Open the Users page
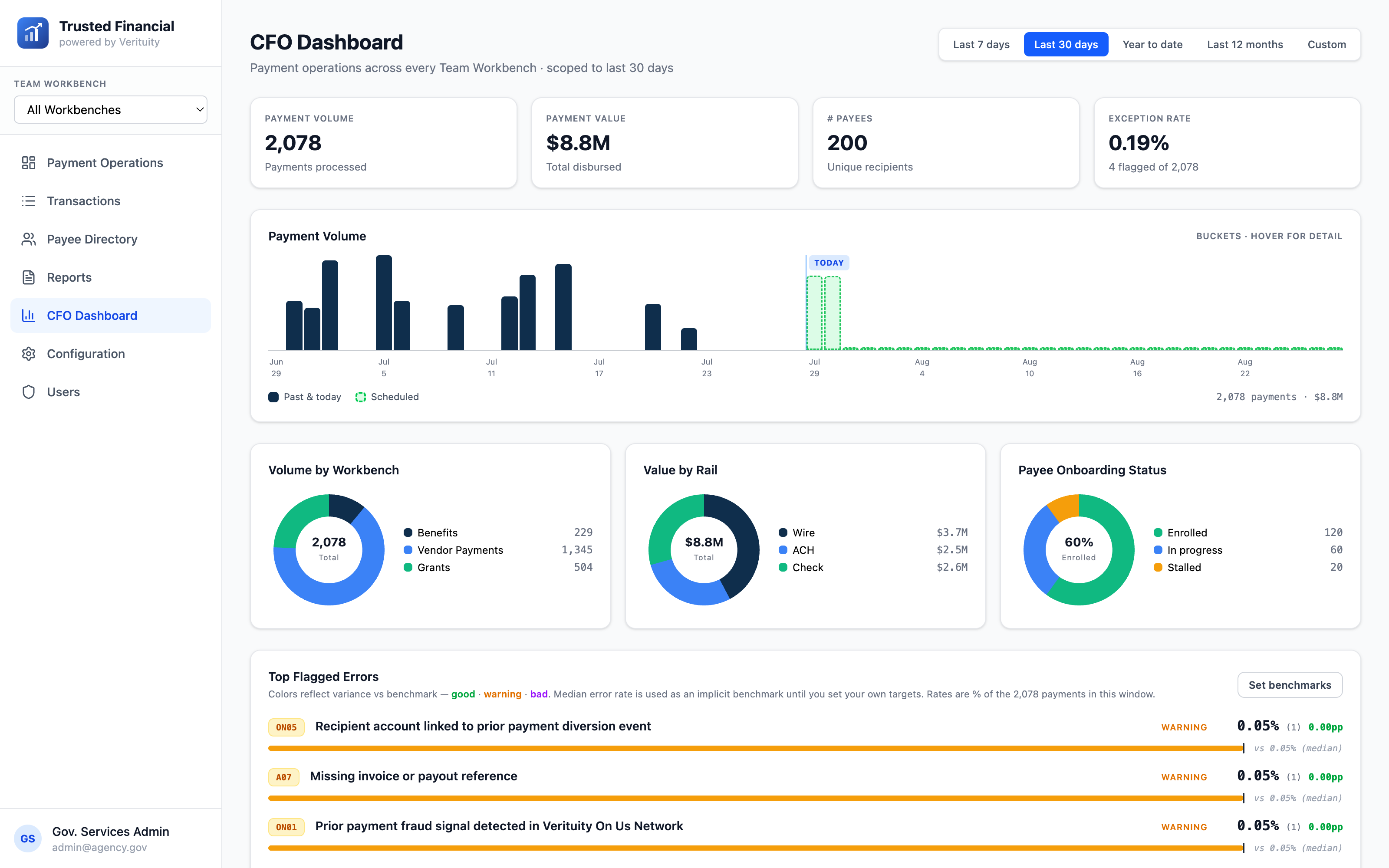Viewport: 1389px width, 868px height. [x=111, y=392]
